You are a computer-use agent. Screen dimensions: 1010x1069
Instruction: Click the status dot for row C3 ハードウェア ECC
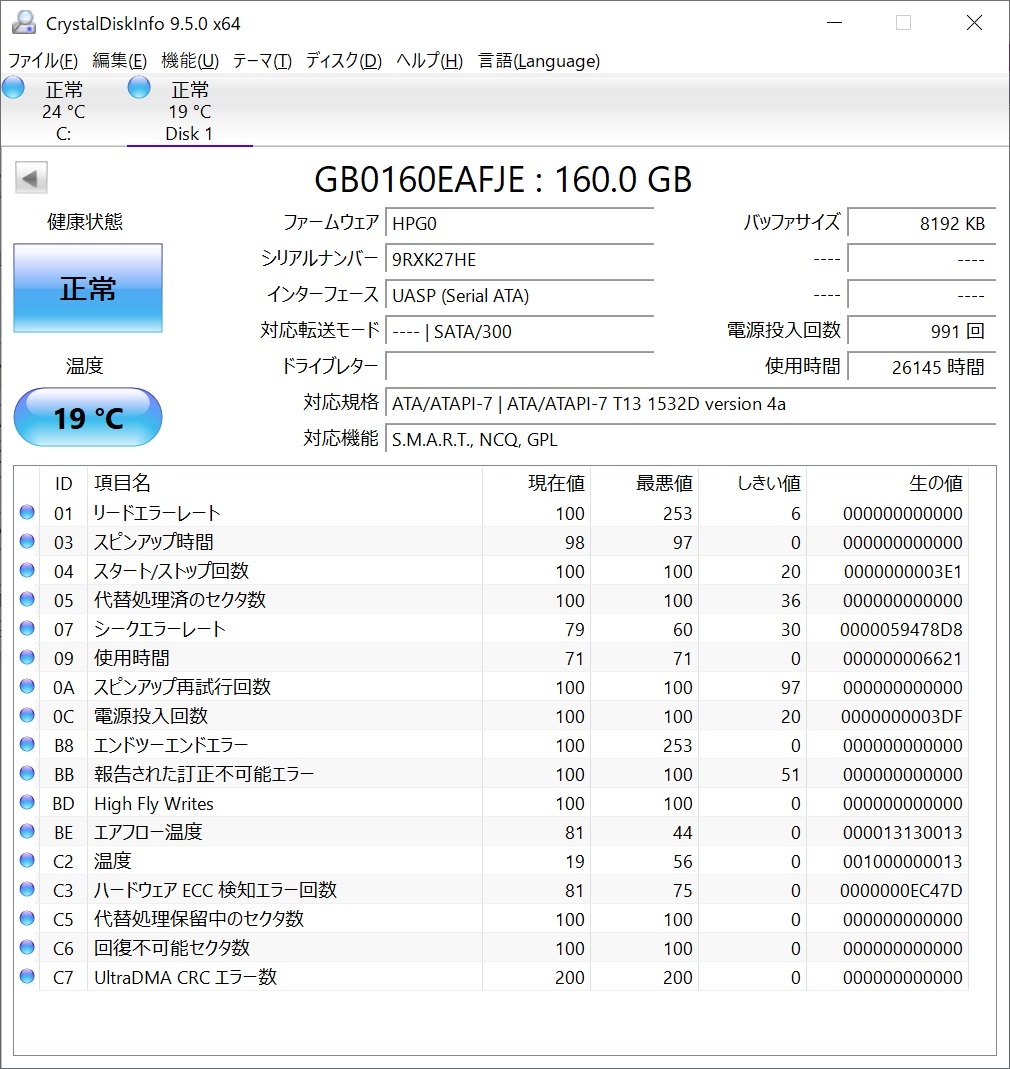point(27,890)
